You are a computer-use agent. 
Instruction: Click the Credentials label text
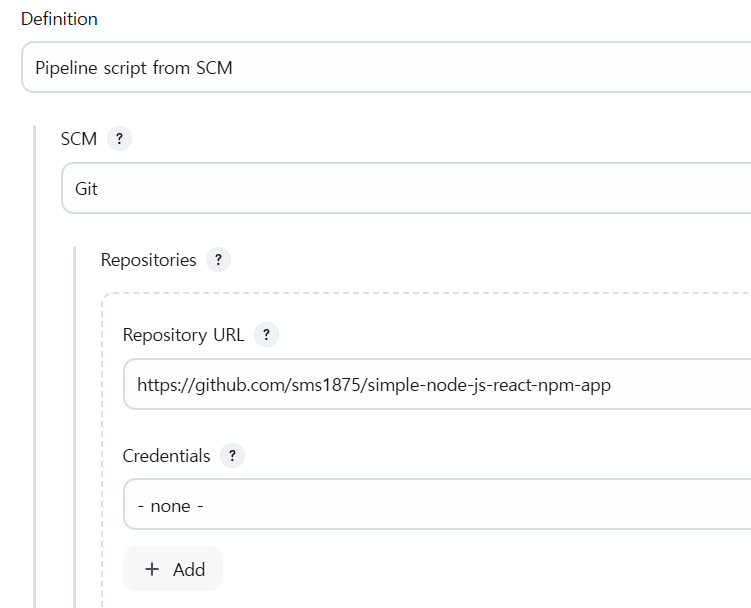click(x=166, y=456)
